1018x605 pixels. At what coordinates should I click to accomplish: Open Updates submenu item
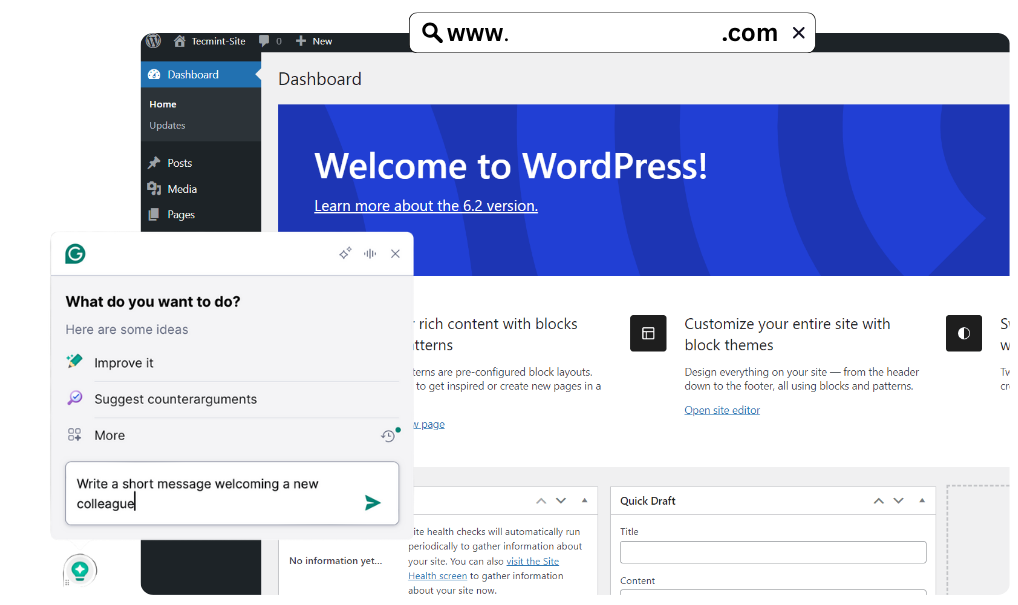tap(167, 125)
